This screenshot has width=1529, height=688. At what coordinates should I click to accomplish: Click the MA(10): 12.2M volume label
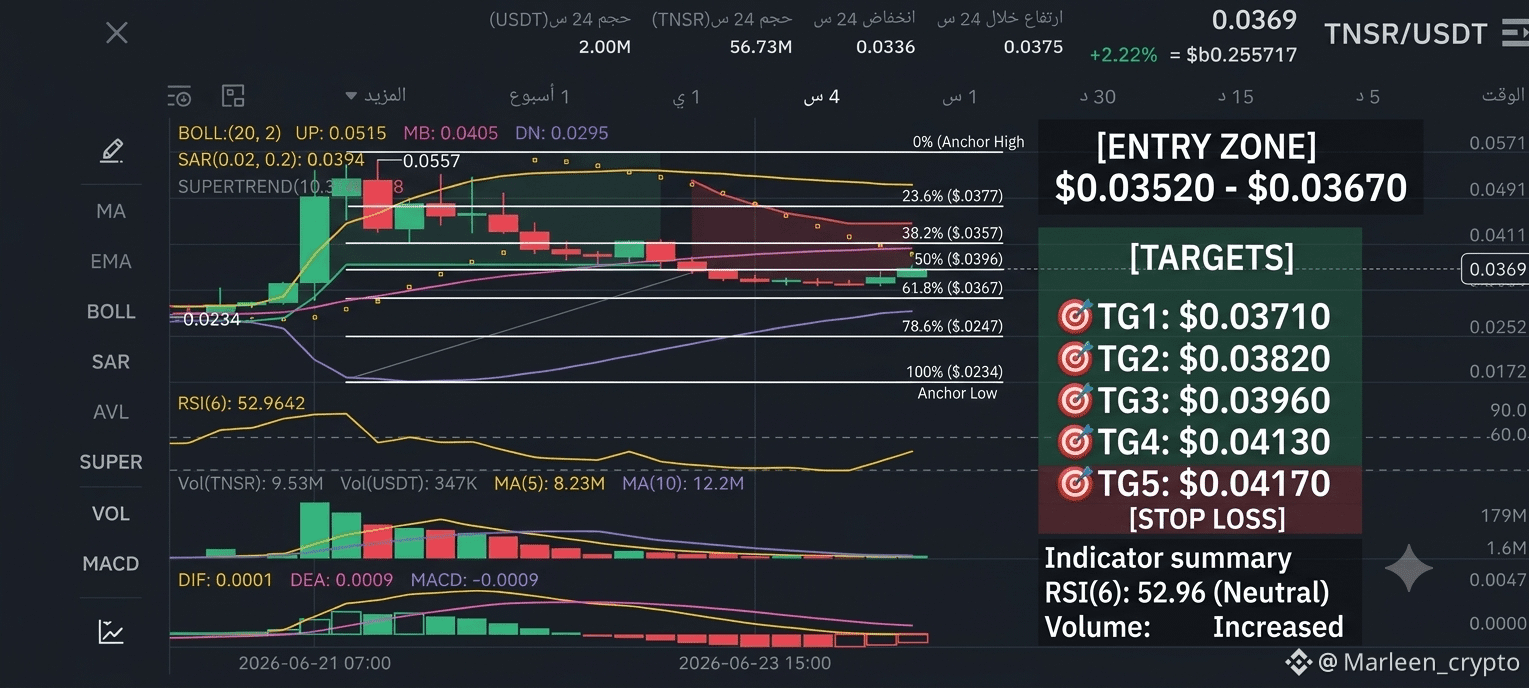click(683, 484)
